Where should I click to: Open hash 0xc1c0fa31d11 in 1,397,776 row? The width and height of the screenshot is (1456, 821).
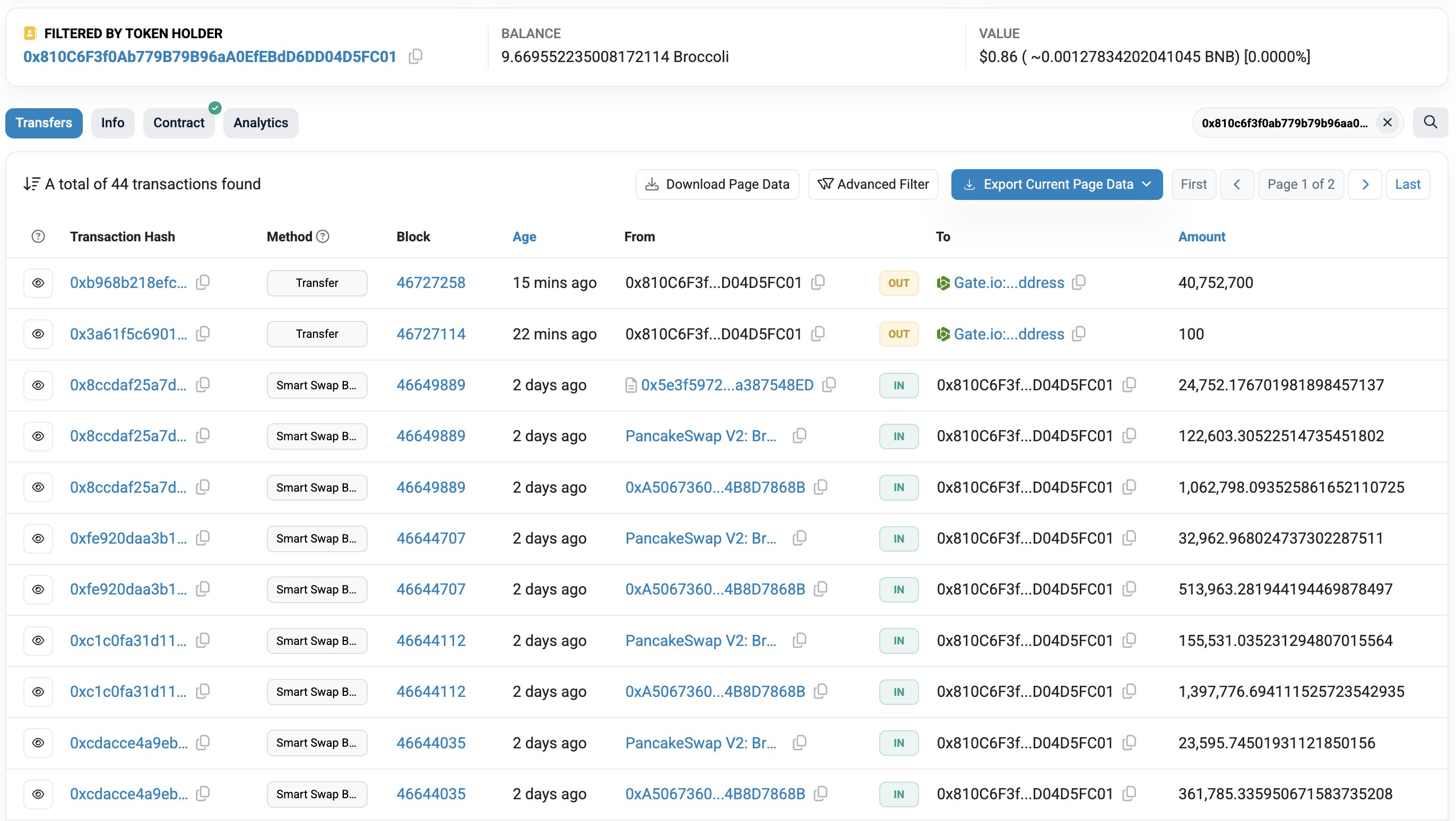tap(128, 692)
